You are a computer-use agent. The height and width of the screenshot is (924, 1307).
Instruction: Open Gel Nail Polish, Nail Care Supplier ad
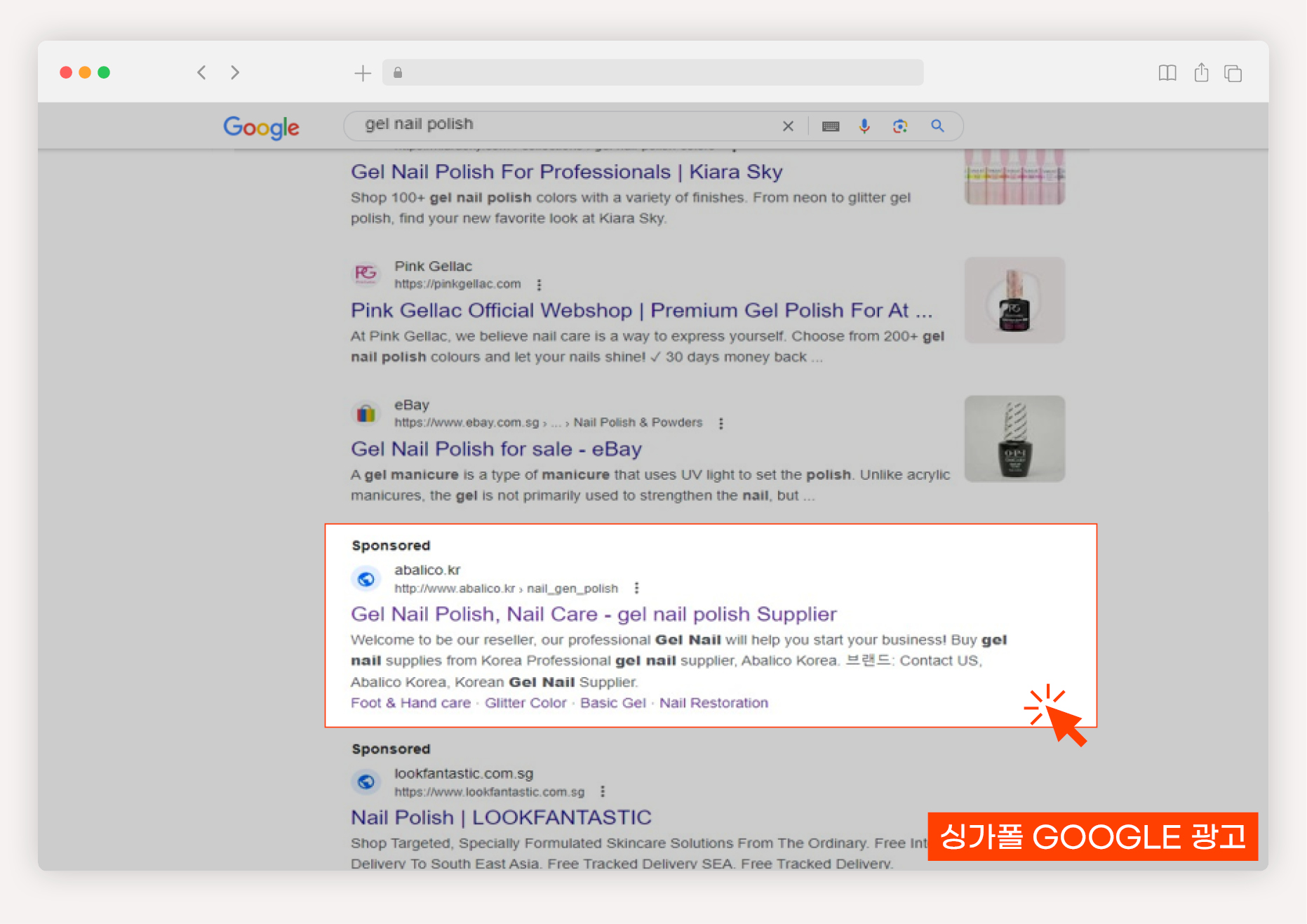point(594,614)
